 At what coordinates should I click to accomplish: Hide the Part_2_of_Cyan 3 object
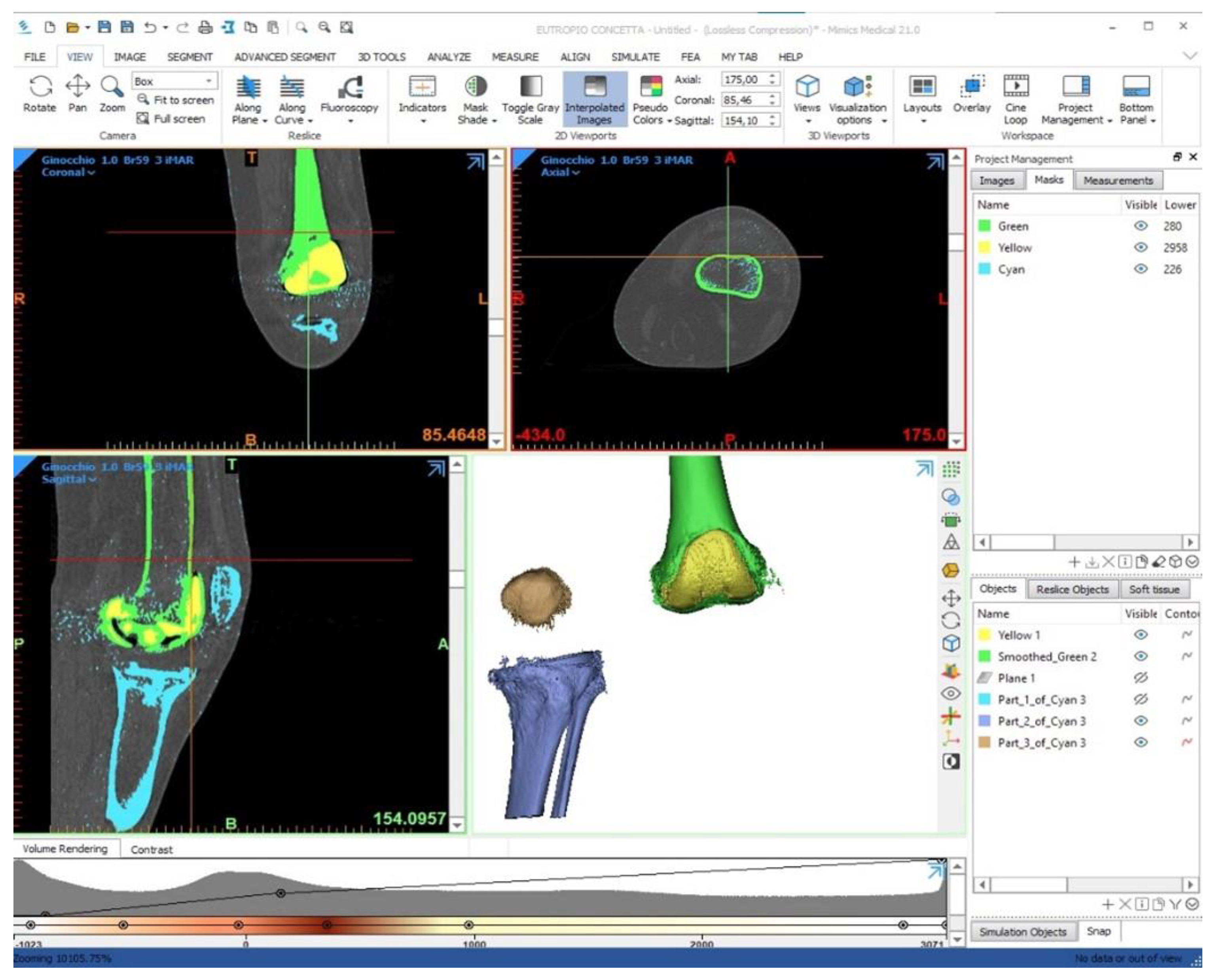coord(1140,721)
